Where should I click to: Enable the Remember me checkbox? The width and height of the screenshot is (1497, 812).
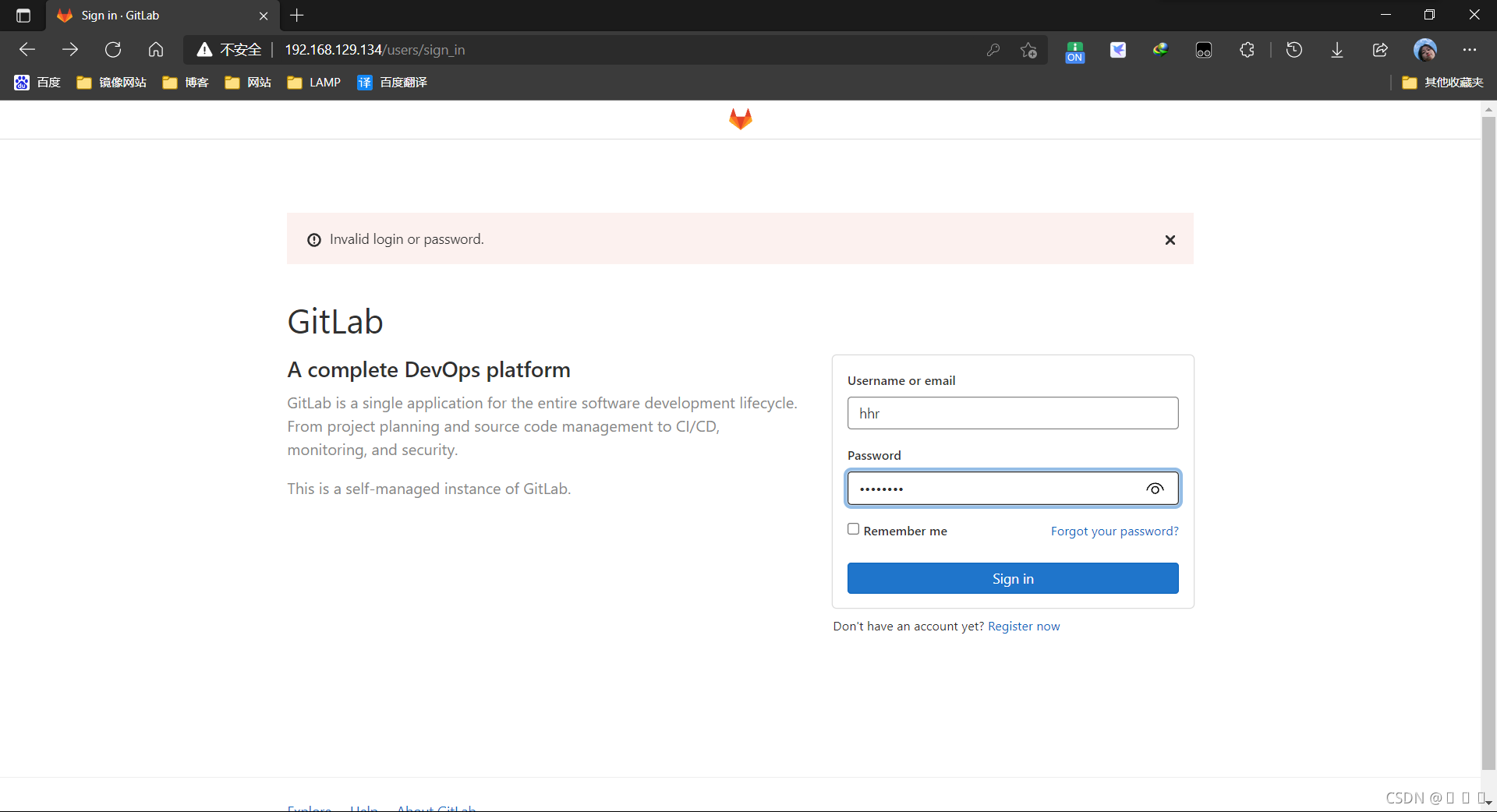coord(854,529)
